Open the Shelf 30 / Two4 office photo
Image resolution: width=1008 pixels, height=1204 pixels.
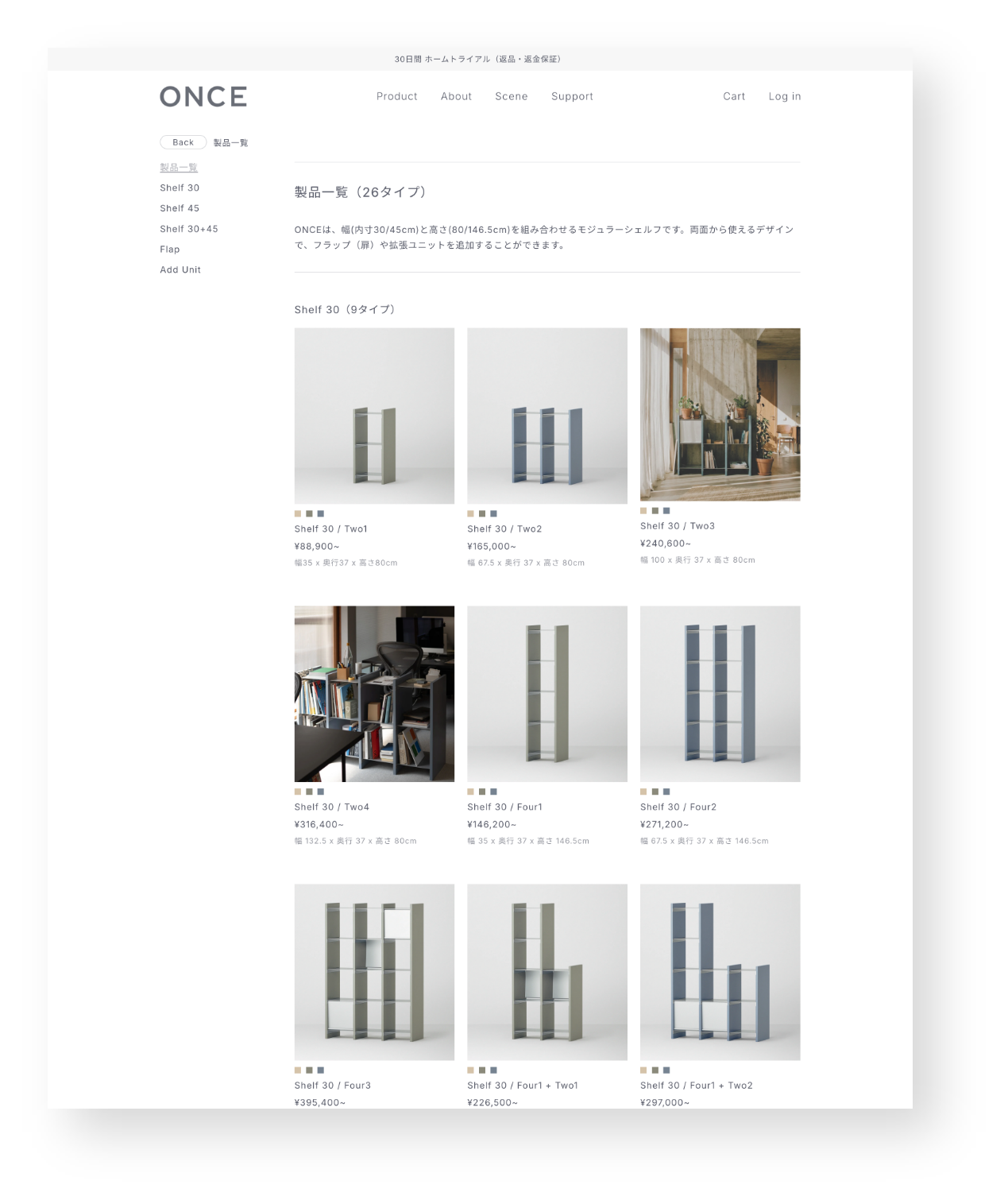[374, 694]
